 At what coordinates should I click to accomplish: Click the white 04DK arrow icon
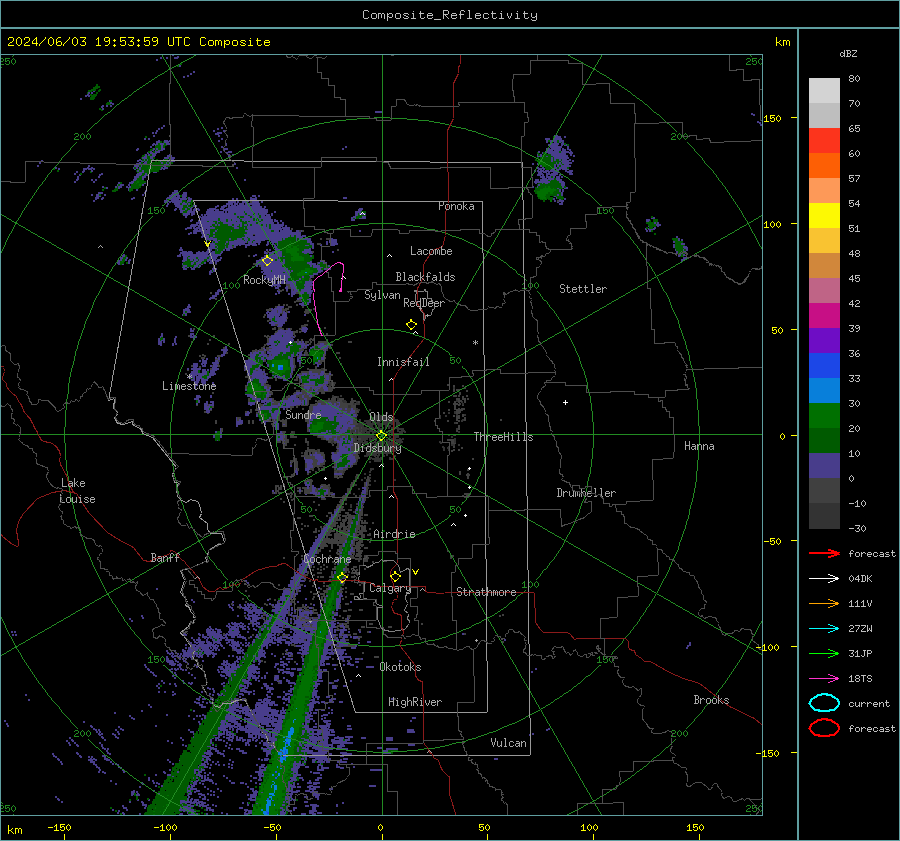click(824, 578)
